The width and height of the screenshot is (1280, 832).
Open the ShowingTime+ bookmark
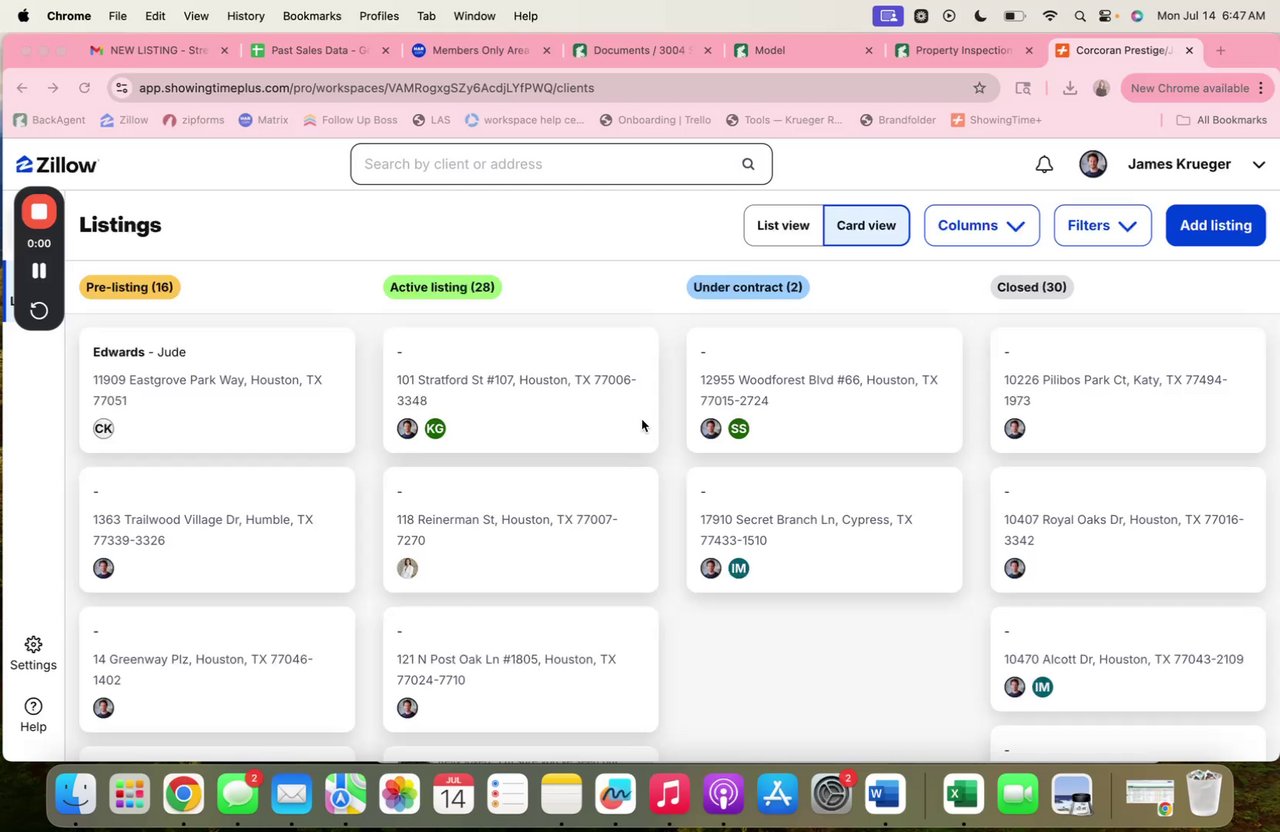(x=997, y=120)
